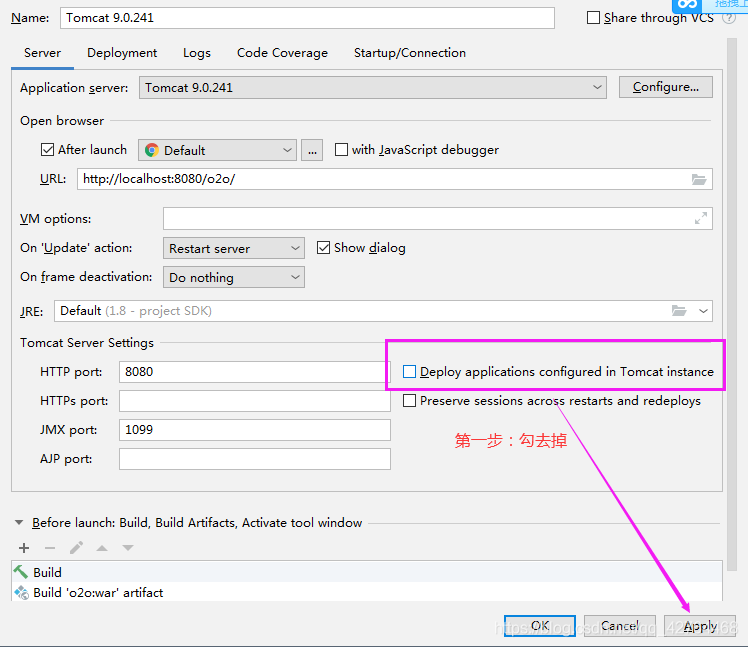Click the Configure... button
Screen dimensions: 748x647
point(665,87)
